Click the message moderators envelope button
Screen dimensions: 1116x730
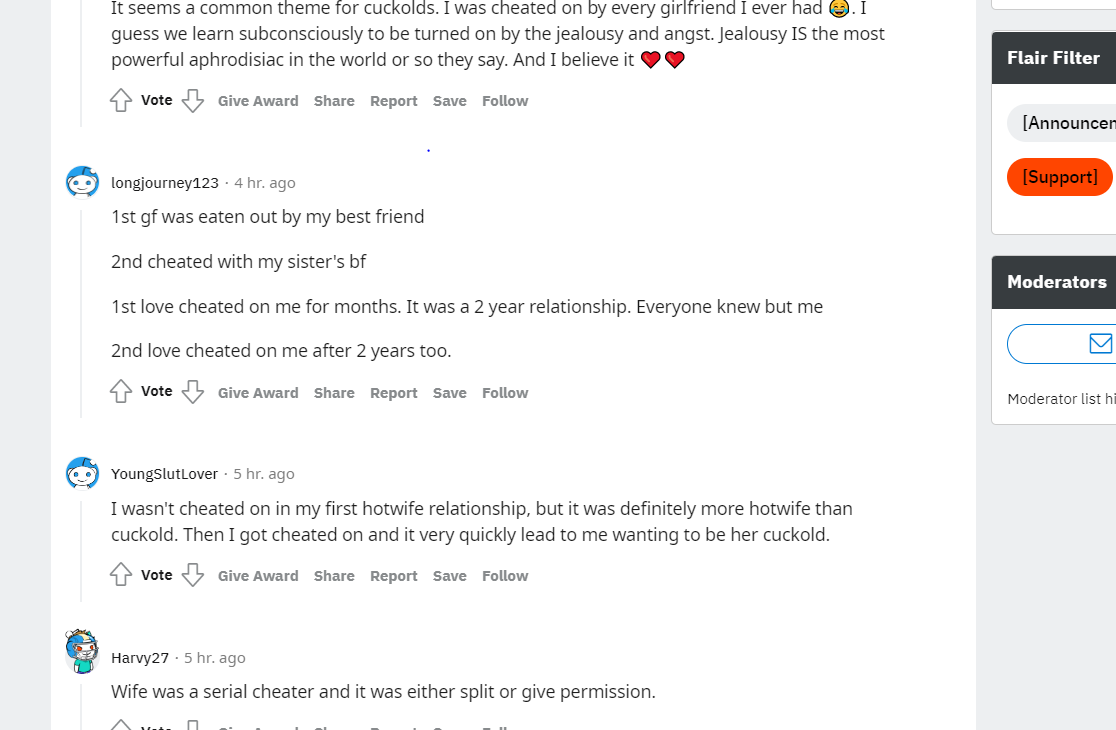pos(1061,344)
